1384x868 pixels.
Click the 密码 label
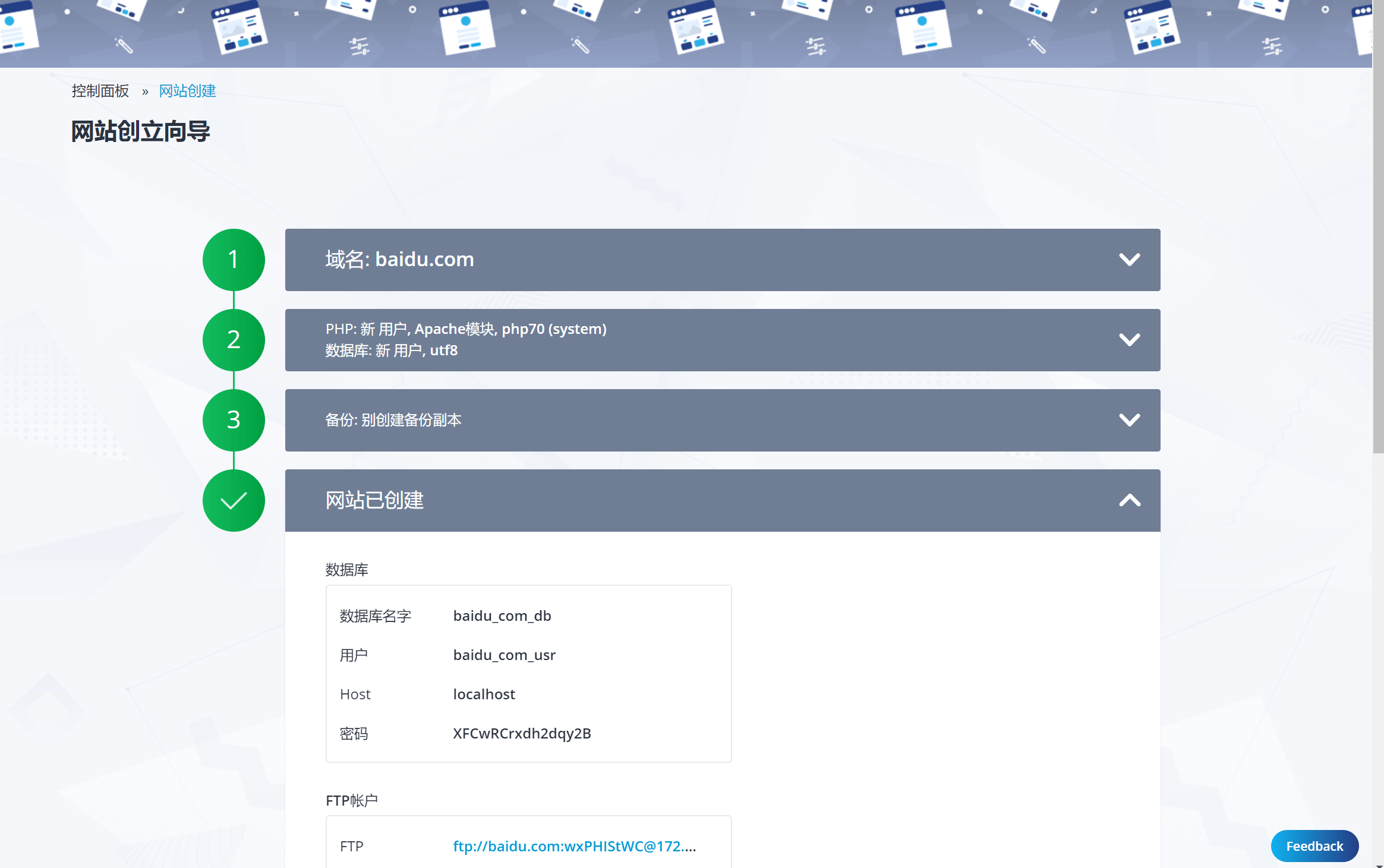(354, 734)
